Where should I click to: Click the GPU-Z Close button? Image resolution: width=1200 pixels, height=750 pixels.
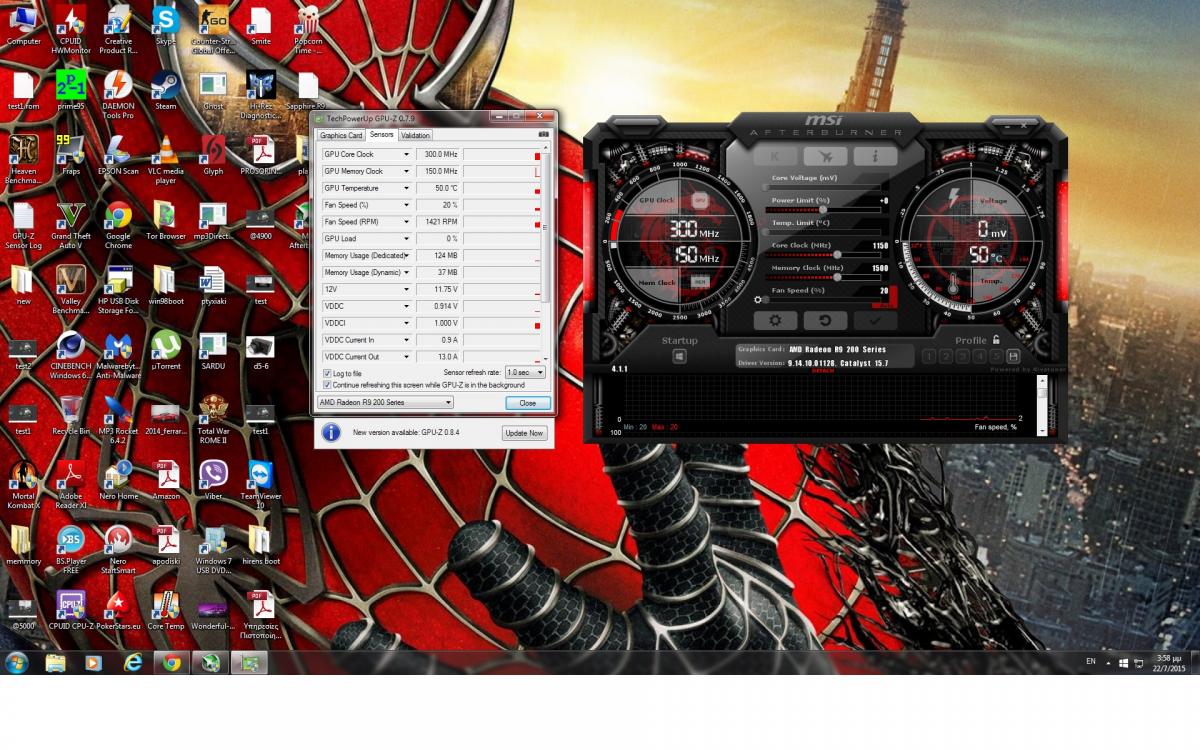(527, 403)
